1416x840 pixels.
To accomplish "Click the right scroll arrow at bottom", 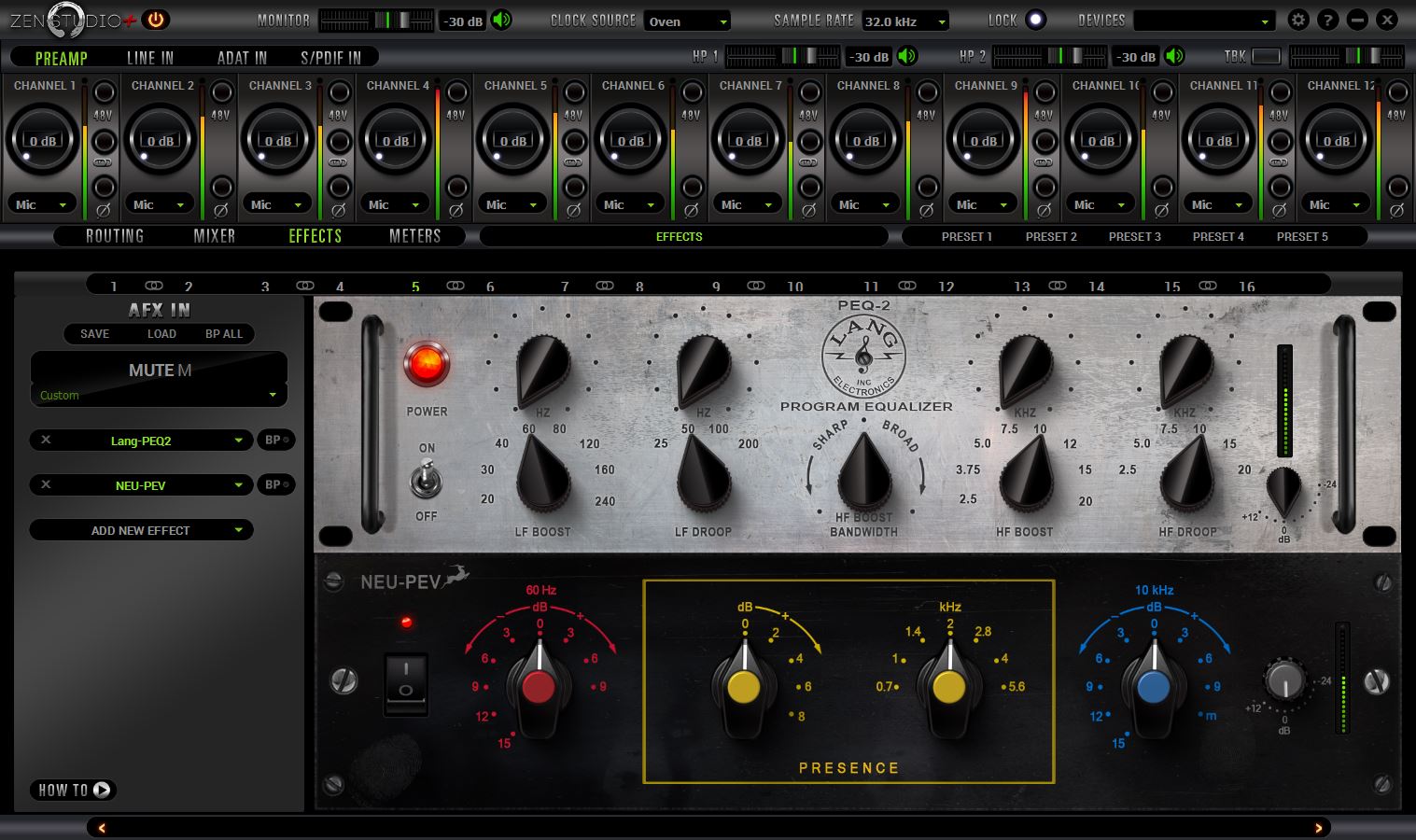I will coord(1318,828).
